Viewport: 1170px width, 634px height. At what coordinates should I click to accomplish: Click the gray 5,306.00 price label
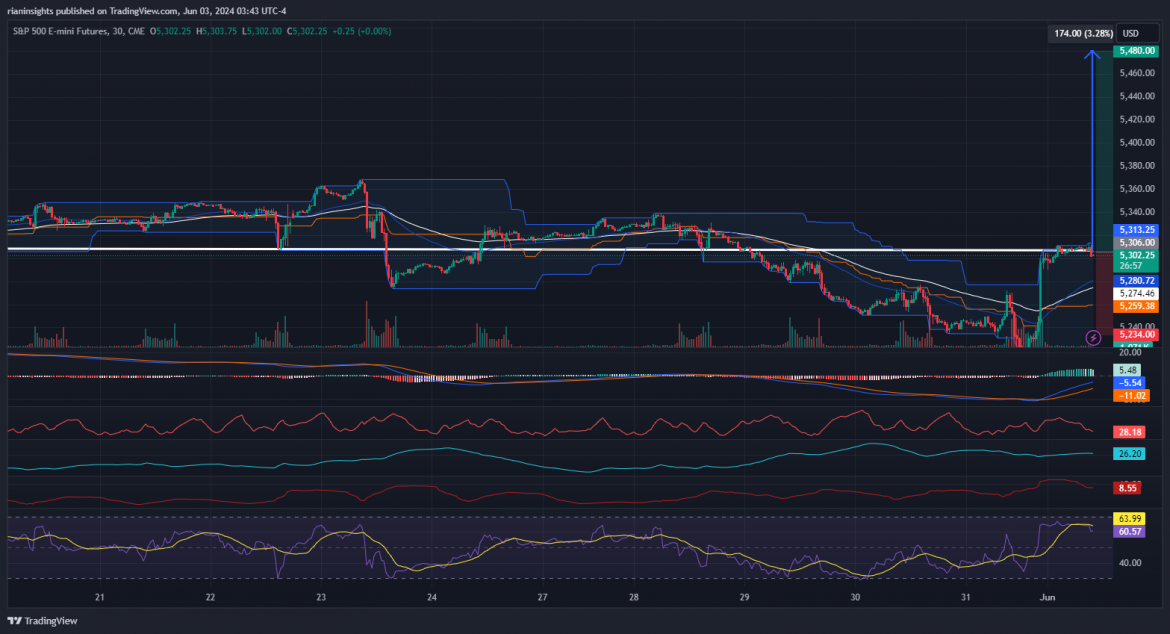tap(1138, 243)
